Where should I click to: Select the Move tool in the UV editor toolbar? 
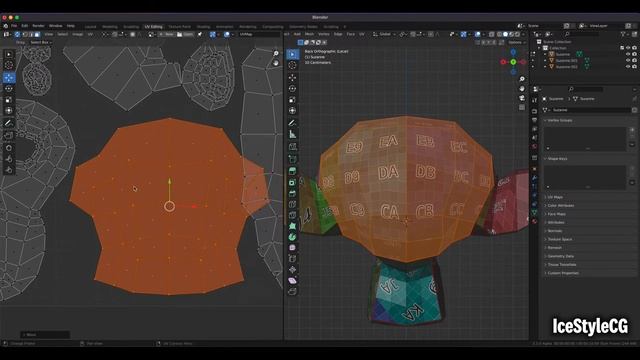pos(9,78)
